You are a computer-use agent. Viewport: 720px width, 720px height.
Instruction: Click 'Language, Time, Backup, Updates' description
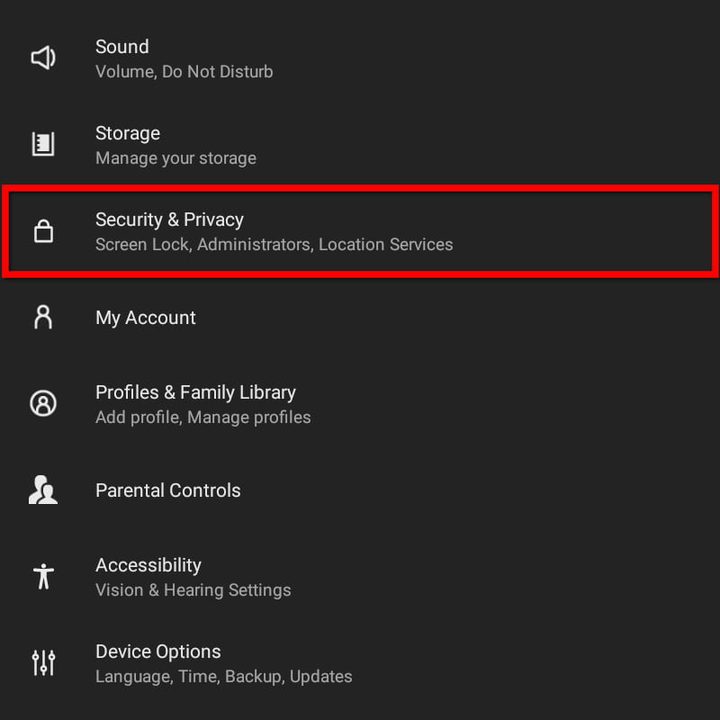(x=223, y=677)
